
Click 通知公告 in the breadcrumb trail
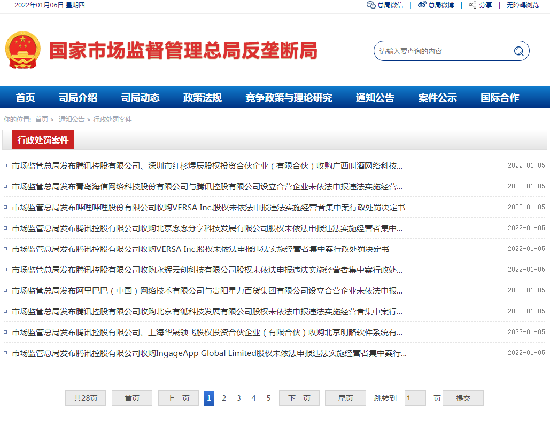[x=71, y=119]
